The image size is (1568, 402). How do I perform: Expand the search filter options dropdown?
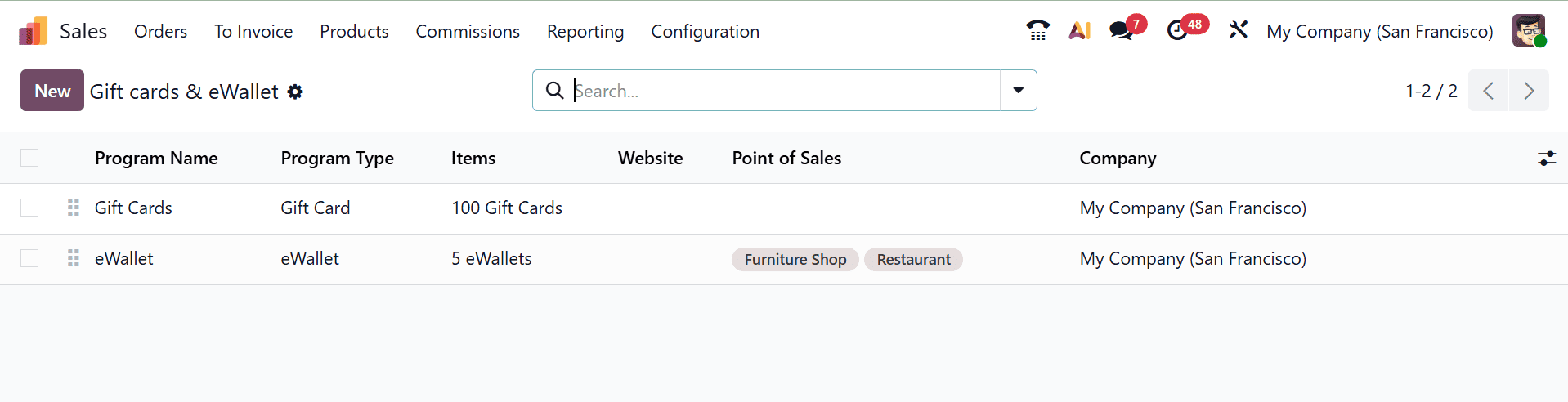tap(1018, 91)
